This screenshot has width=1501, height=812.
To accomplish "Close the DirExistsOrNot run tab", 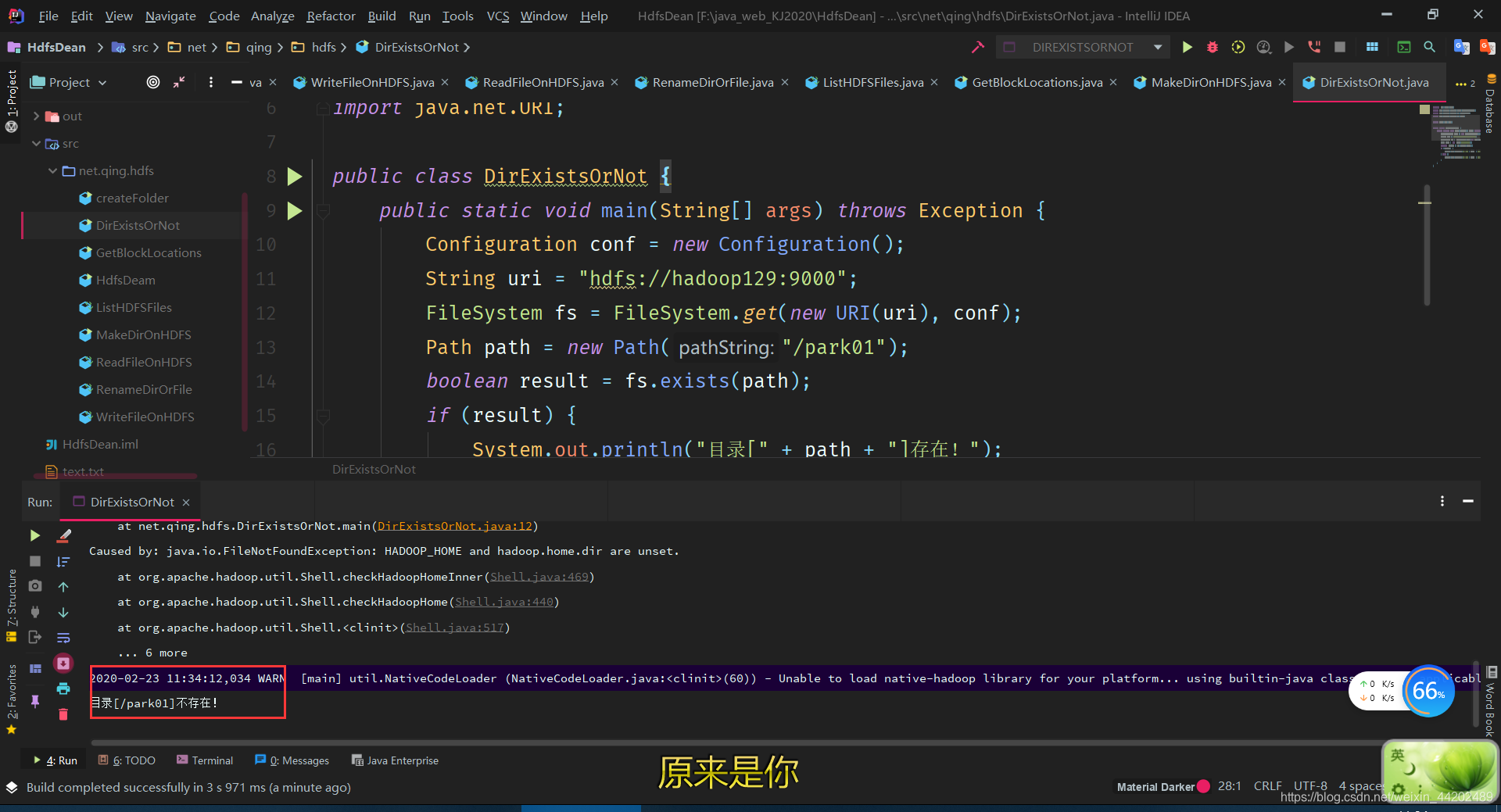I will coord(186,502).
